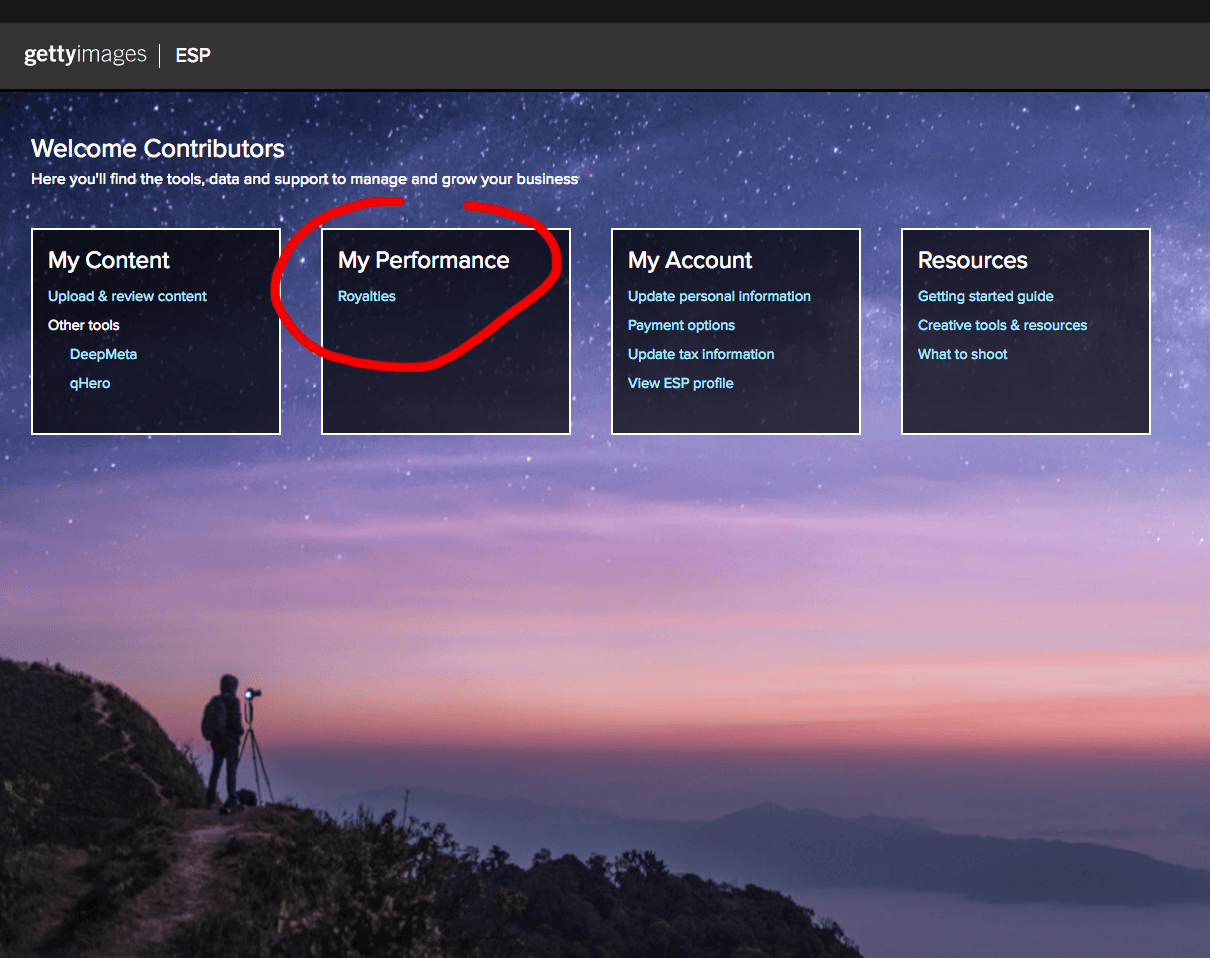The image size is (1210, 958).
Task: Go to the Royalties page
Action: (x=367, y=296)
